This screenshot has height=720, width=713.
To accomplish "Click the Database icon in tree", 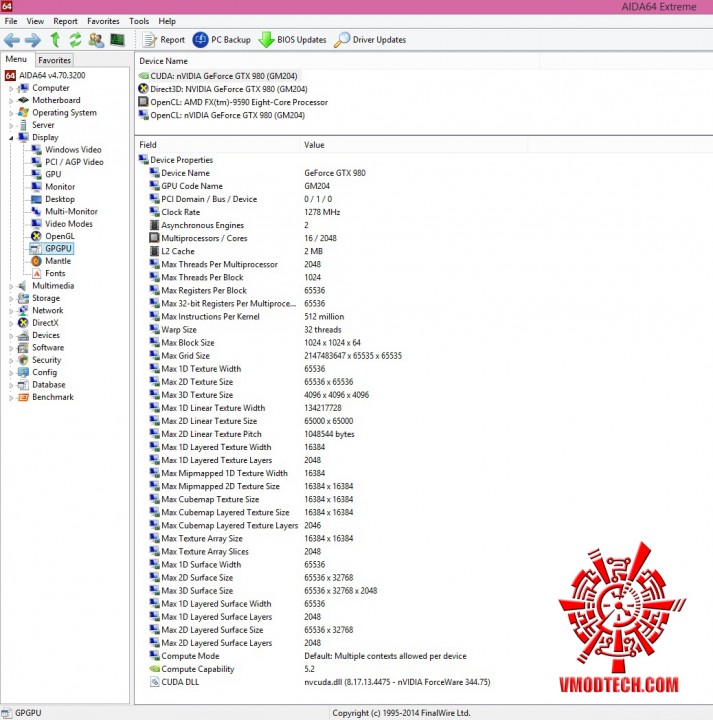I will pyautogui.click(x=23, y=385).
